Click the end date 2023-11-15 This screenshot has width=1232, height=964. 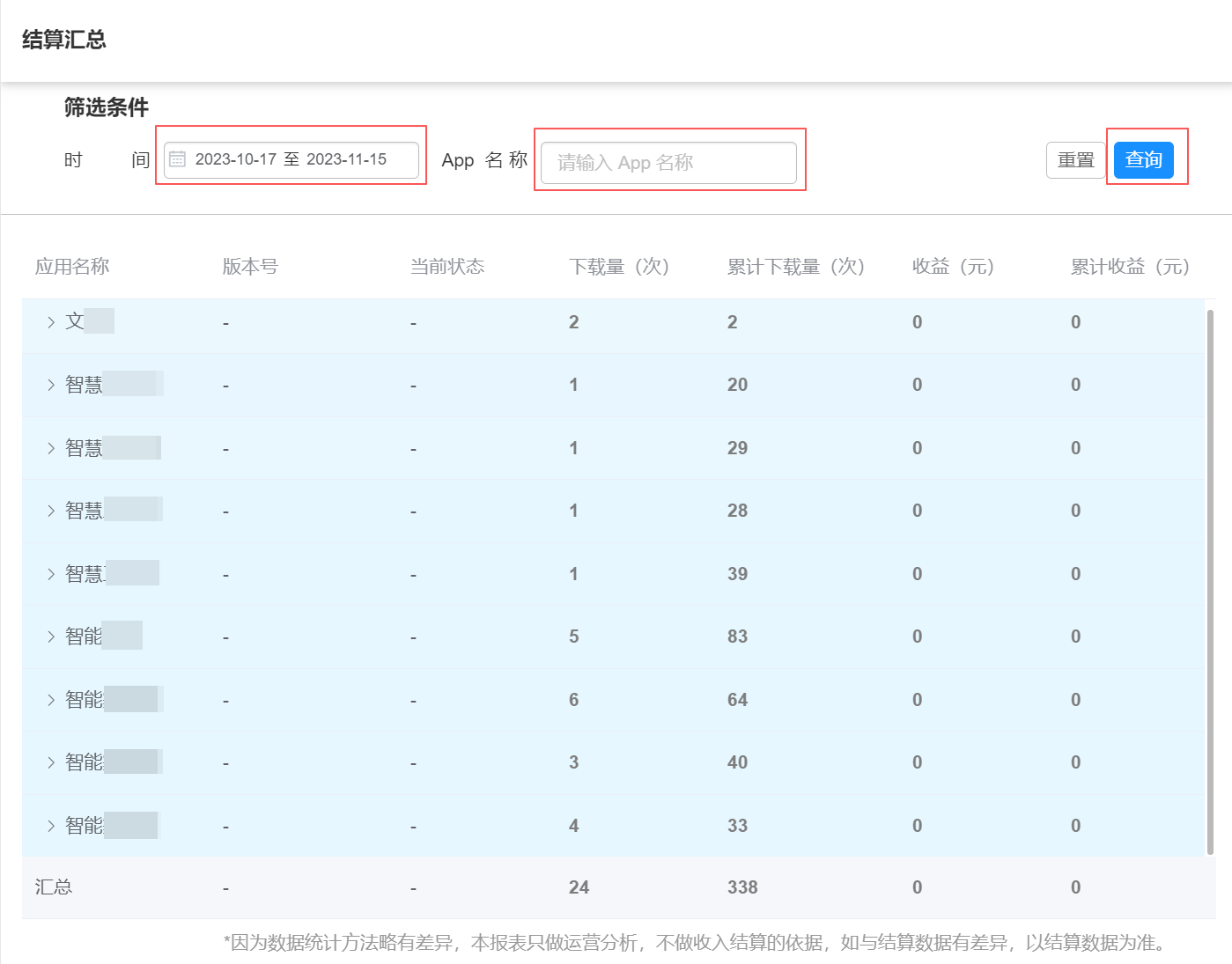pyautogui.click(x=346, y=159)
